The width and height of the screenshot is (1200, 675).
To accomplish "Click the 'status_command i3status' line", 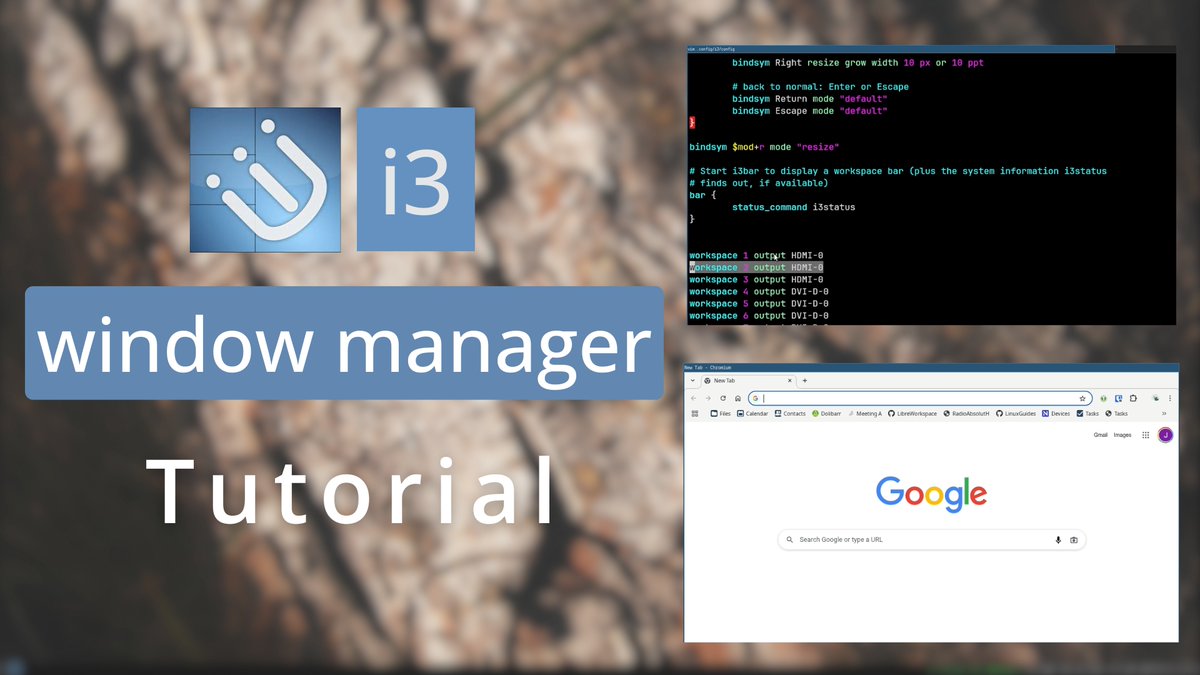I will click(793, 207).
